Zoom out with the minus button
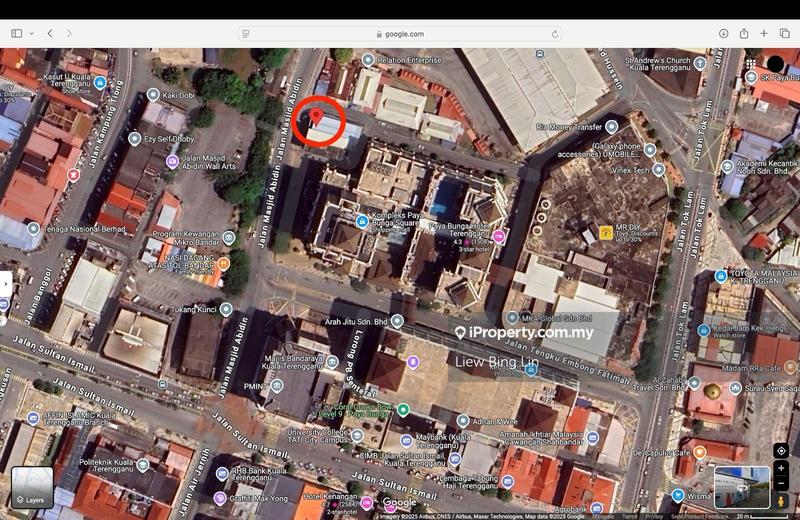 (x=781, y=482)
